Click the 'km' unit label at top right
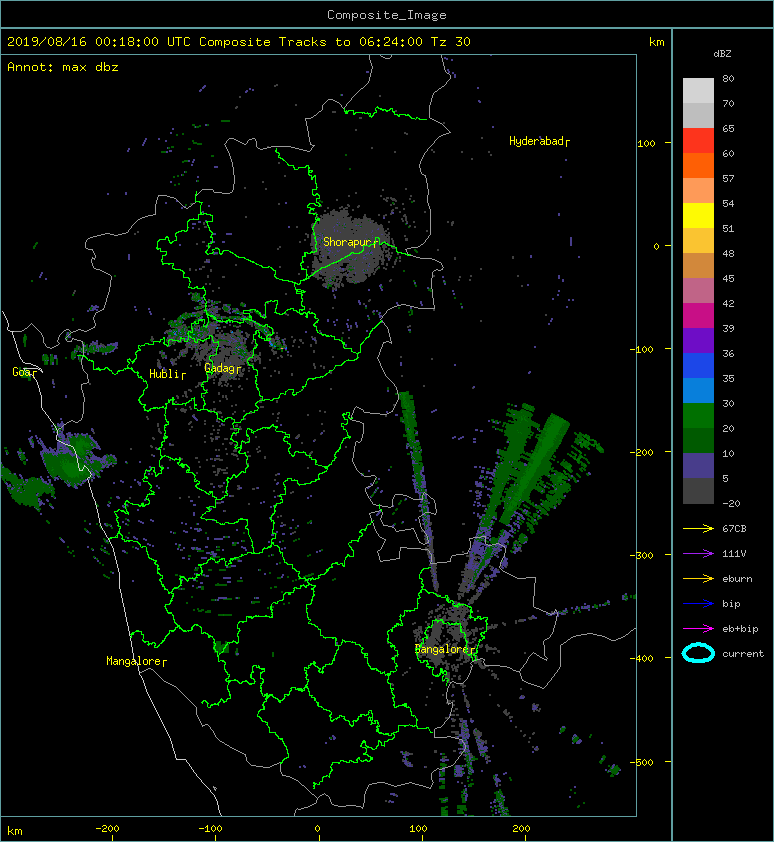This screenshot has width=774, height=842. (x=656, y=42)
